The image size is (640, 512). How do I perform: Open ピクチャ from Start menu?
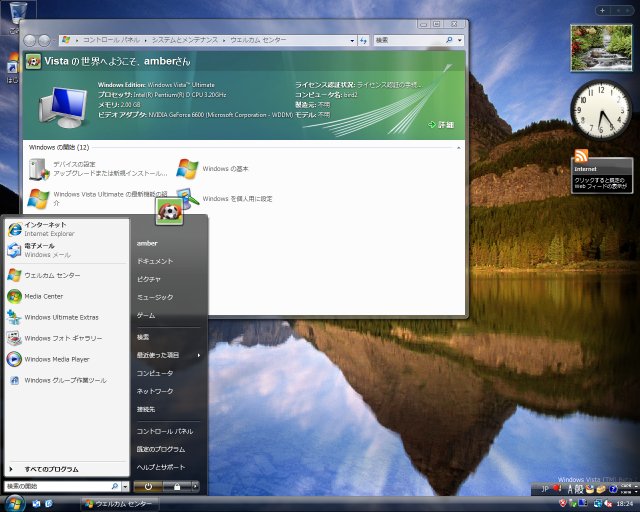(x=149, y=279)
